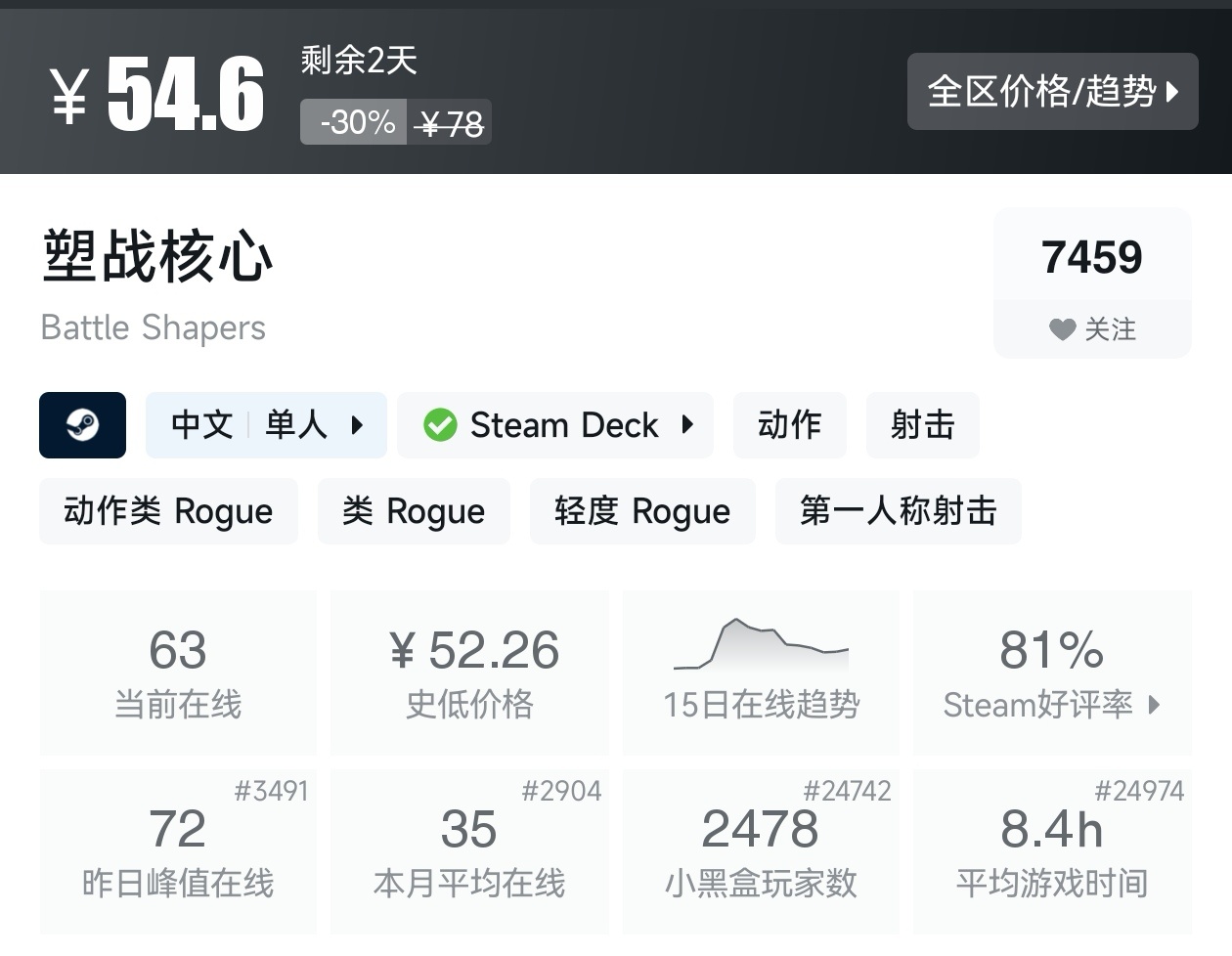Click the 史低价格 ¥52.26 card

469,673
